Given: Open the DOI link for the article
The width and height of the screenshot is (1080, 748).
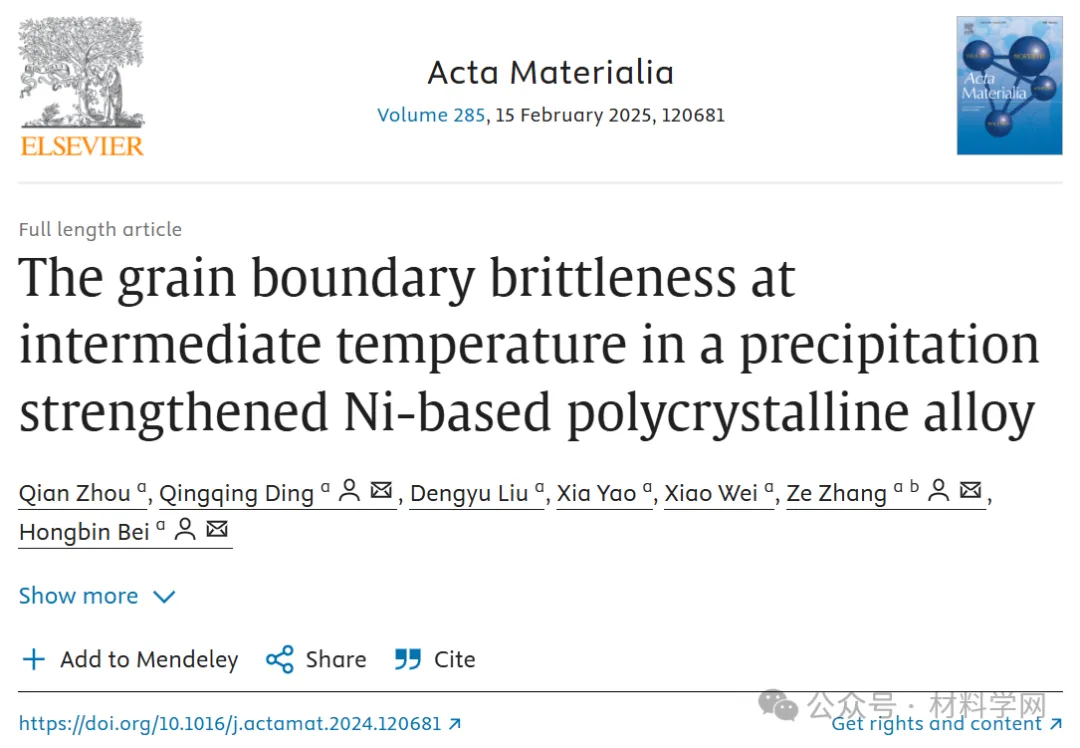Looking at the screenshot, I should pyautogui.click(x=240, y=724).
